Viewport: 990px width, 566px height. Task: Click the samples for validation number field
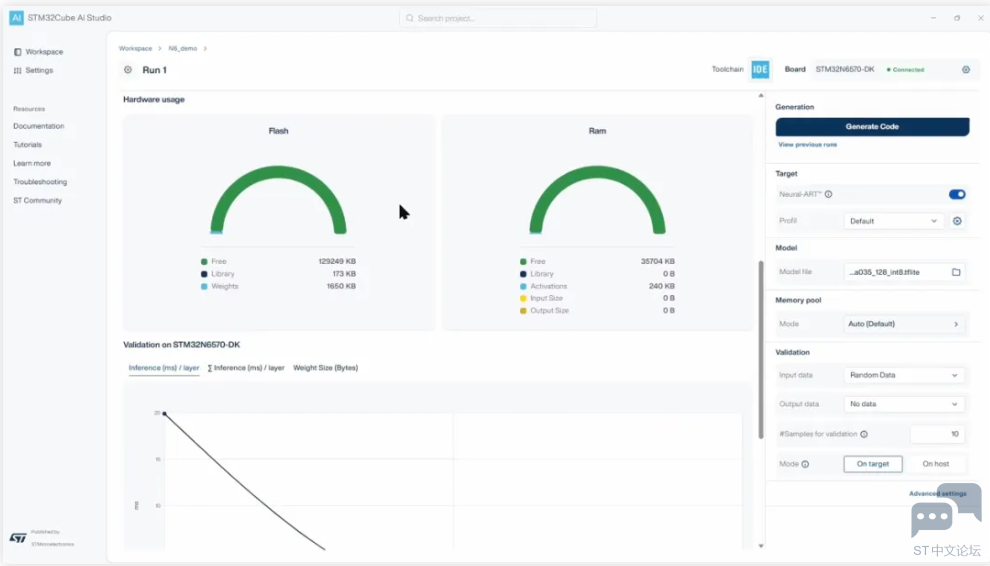938,434
